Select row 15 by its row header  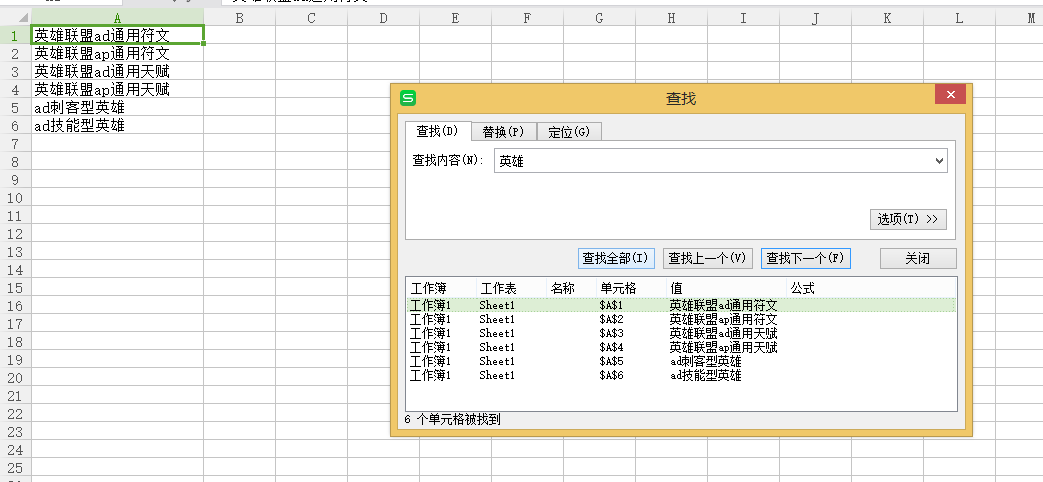click(15, 288)
